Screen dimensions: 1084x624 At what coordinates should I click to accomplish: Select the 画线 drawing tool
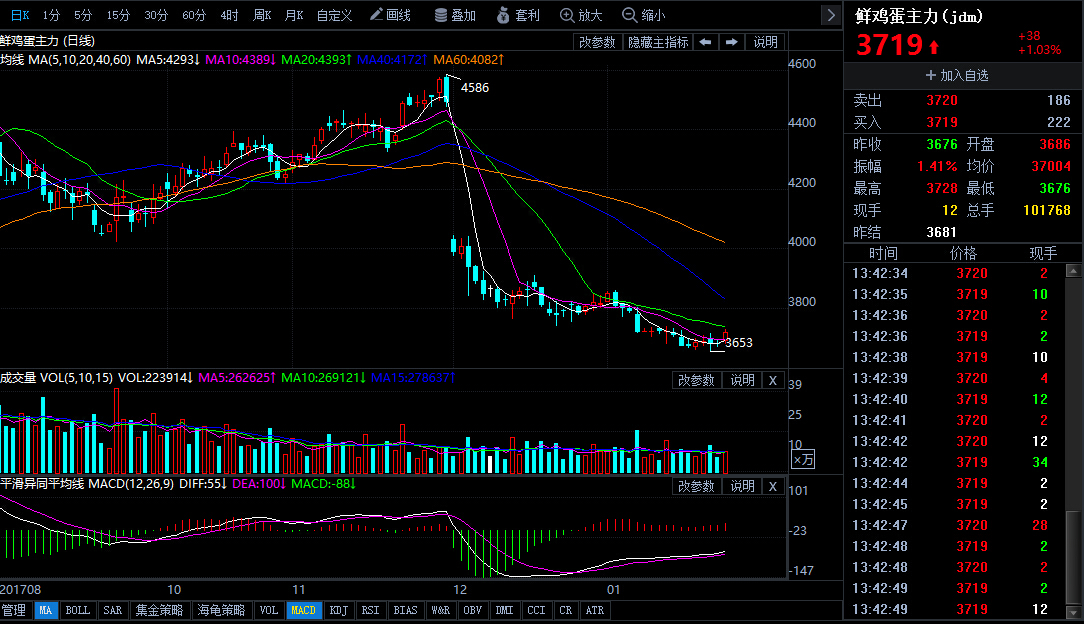[389, 15]
